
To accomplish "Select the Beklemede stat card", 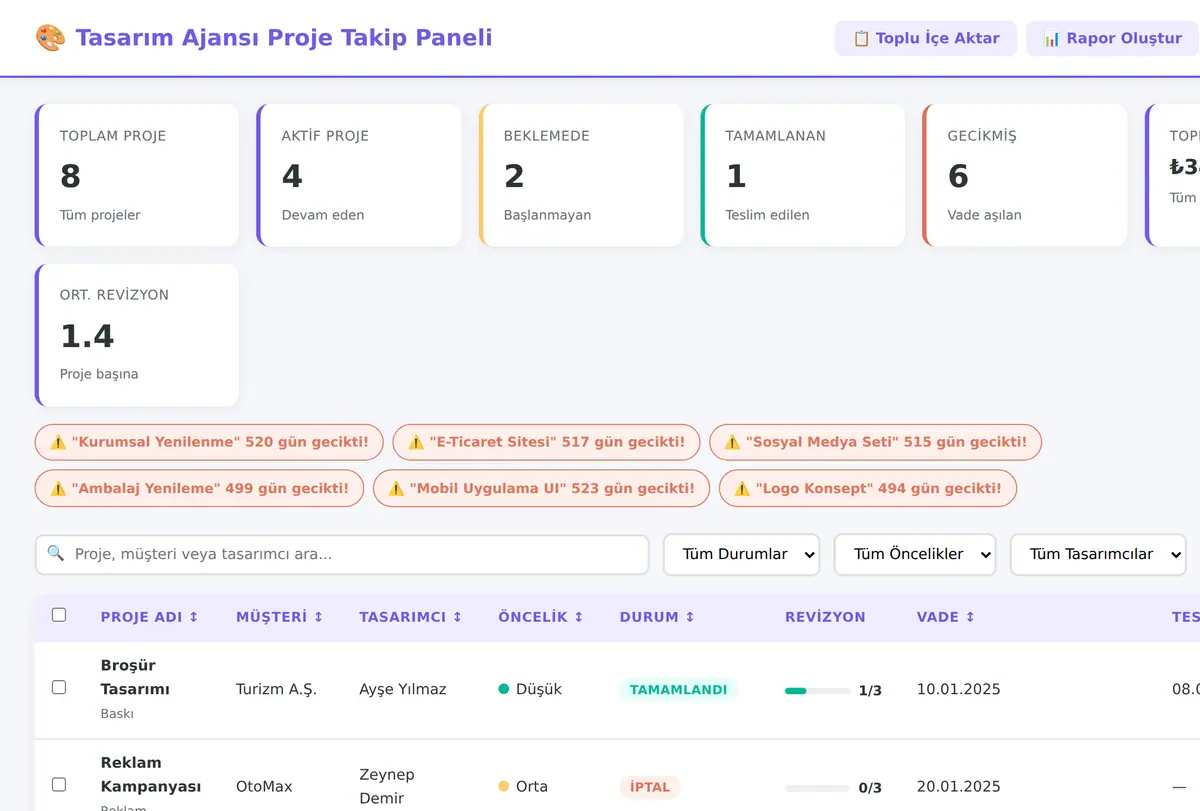I will pyautogui.click(x=581, y=175).
